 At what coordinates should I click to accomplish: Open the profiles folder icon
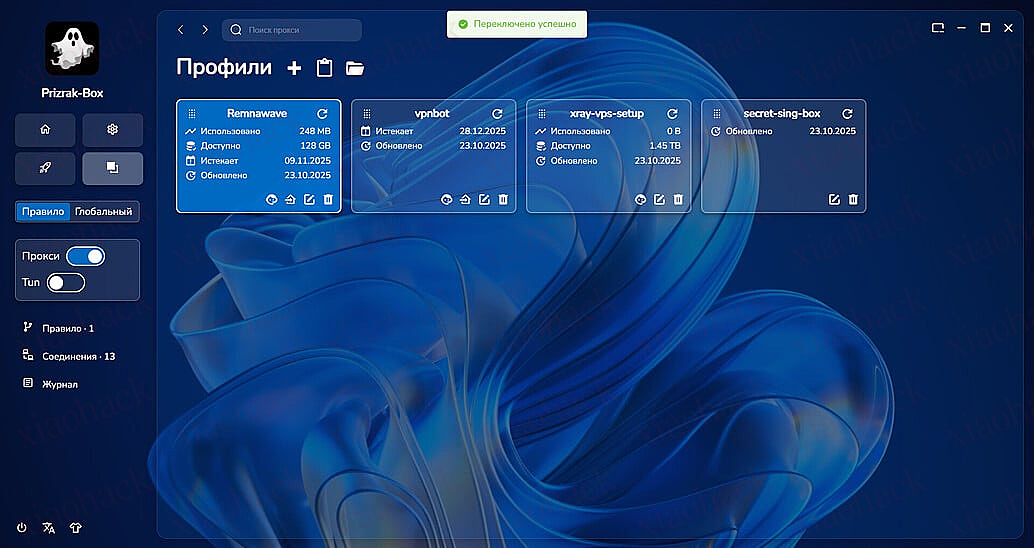coord(355,68)
